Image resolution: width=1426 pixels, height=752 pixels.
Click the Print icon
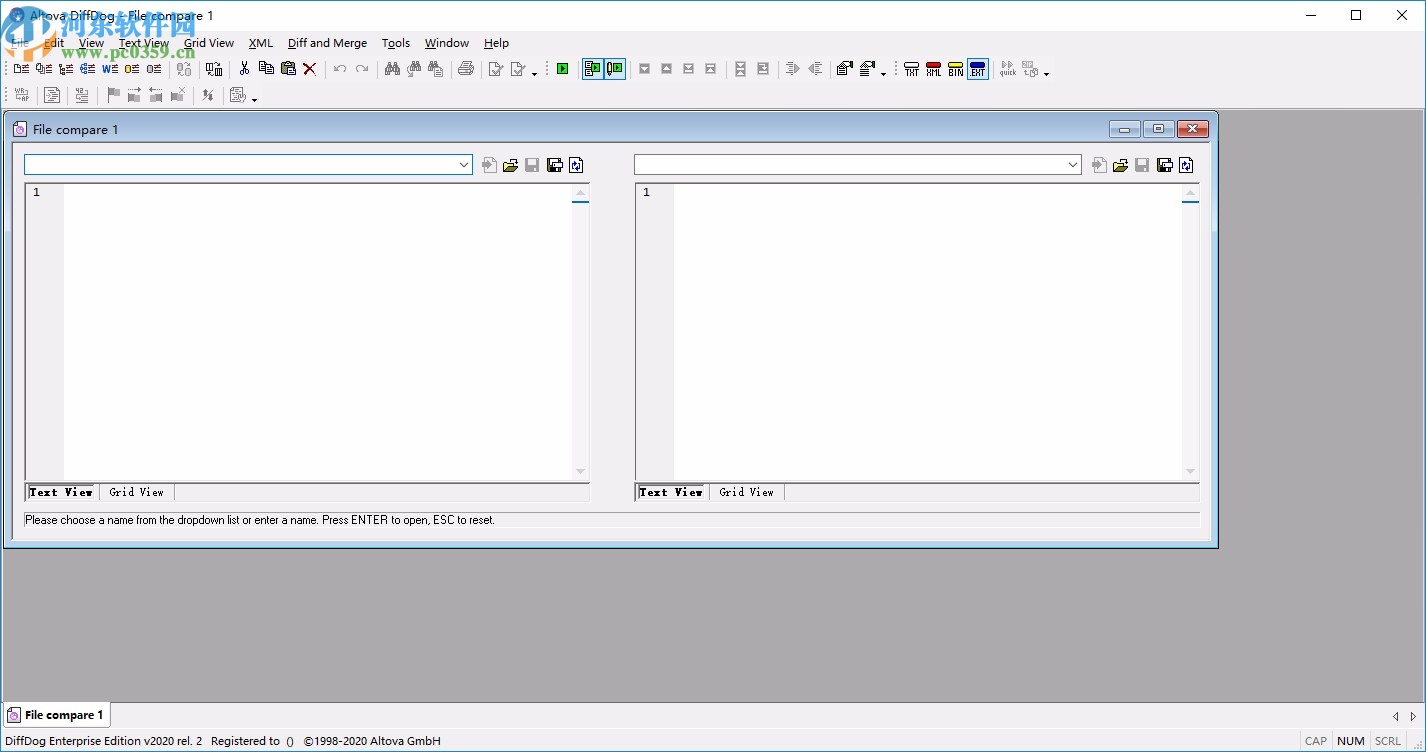tap(466, 69)
